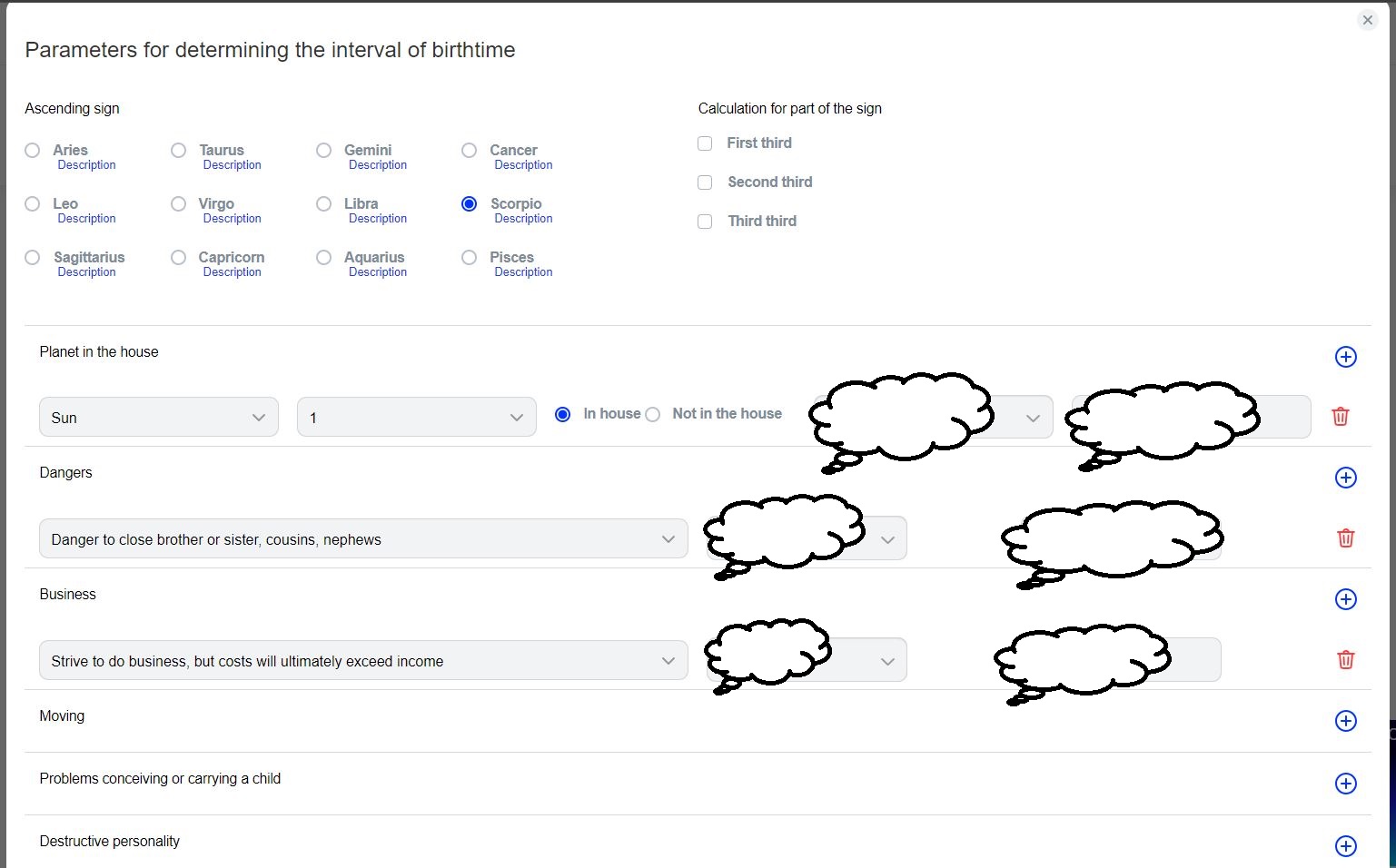Close the birthtime parameters dialog
The image size is (1396, 868).
pyautogui.click(x=1367, y=20)
